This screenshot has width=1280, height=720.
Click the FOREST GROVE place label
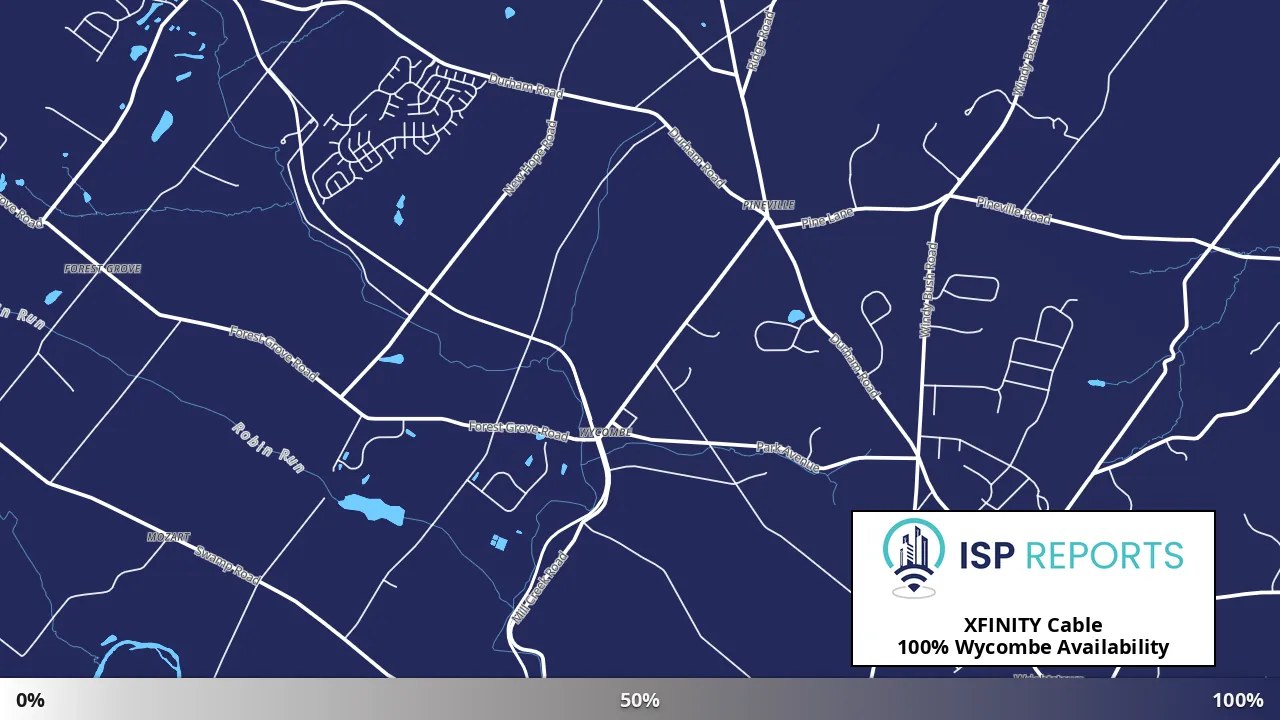103,269
